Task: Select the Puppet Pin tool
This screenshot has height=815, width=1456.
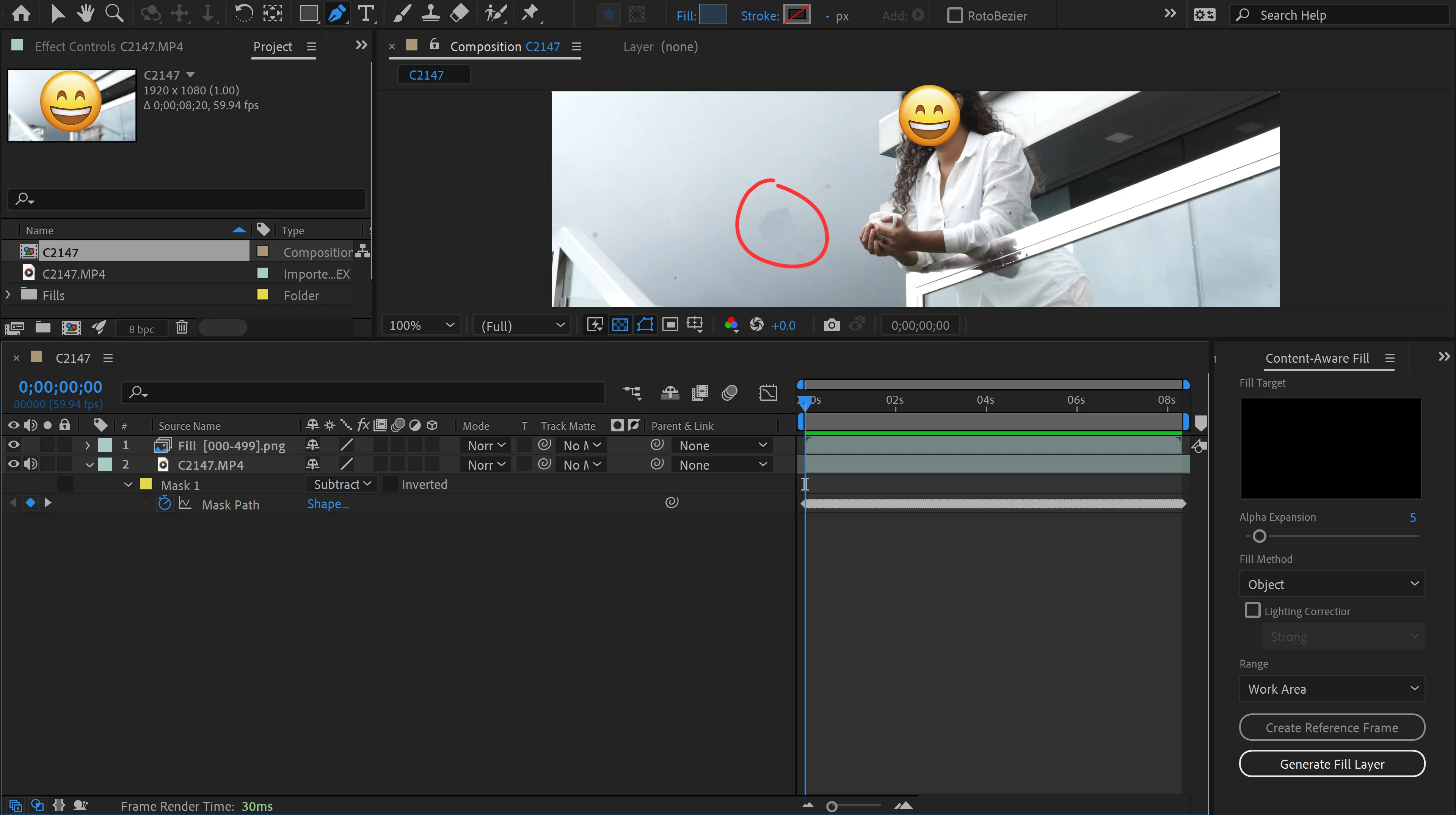Action: tap(530, 14)
